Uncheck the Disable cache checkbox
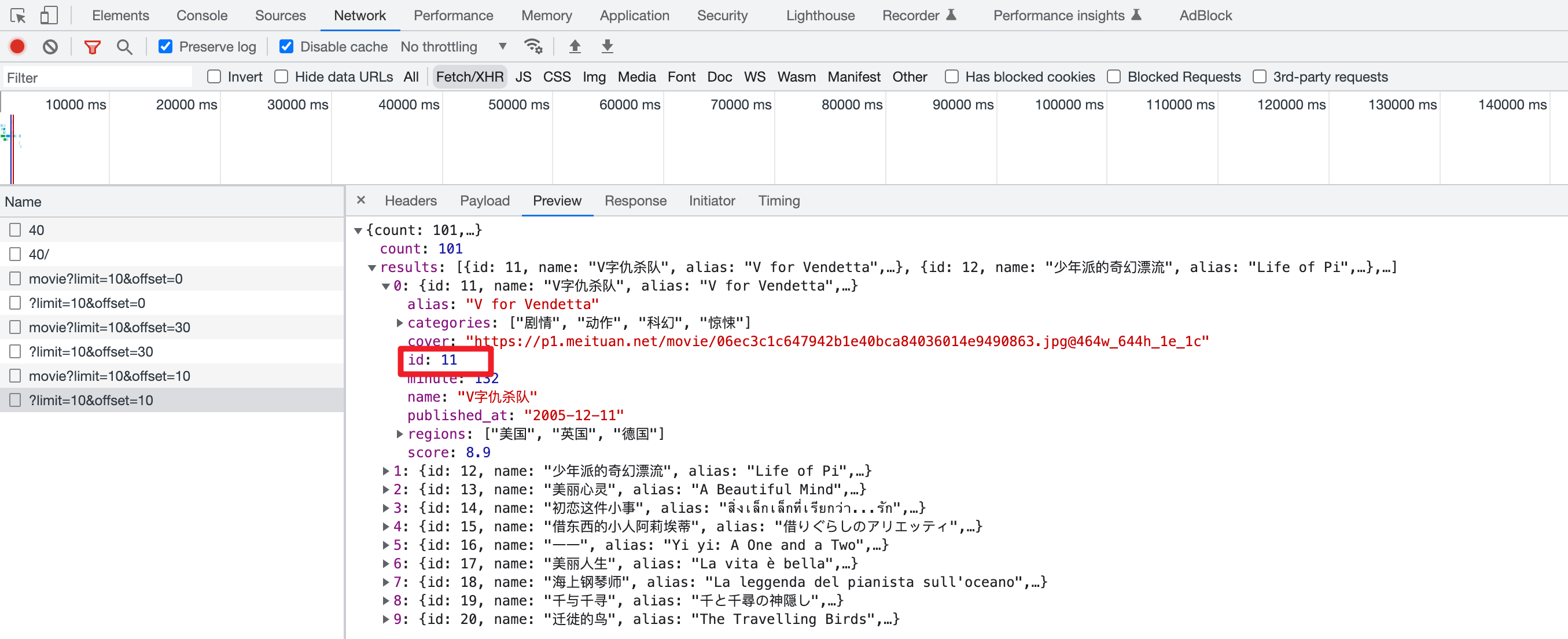 (x=286, y=46)
